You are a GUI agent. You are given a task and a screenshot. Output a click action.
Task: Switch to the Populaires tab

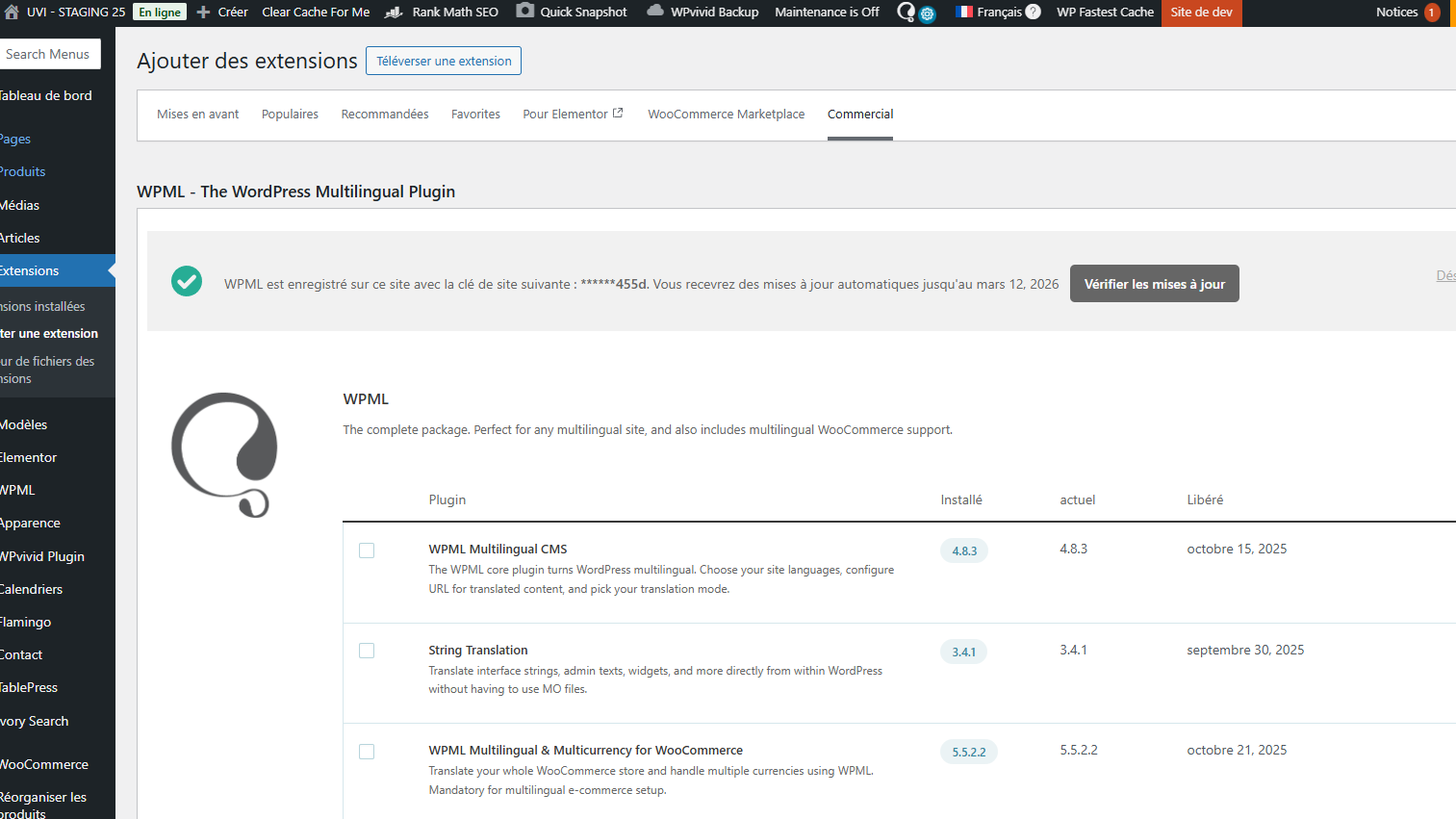pos(290,115)
